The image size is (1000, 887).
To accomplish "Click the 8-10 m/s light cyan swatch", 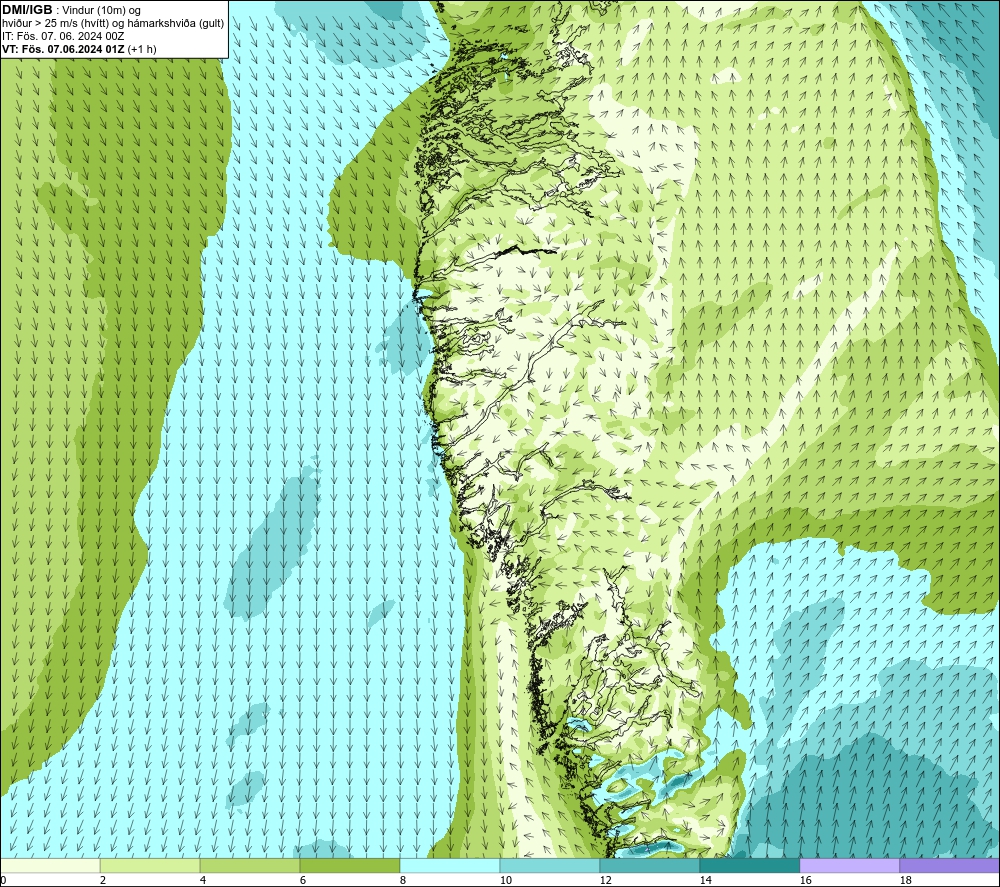I will point(450,865).
